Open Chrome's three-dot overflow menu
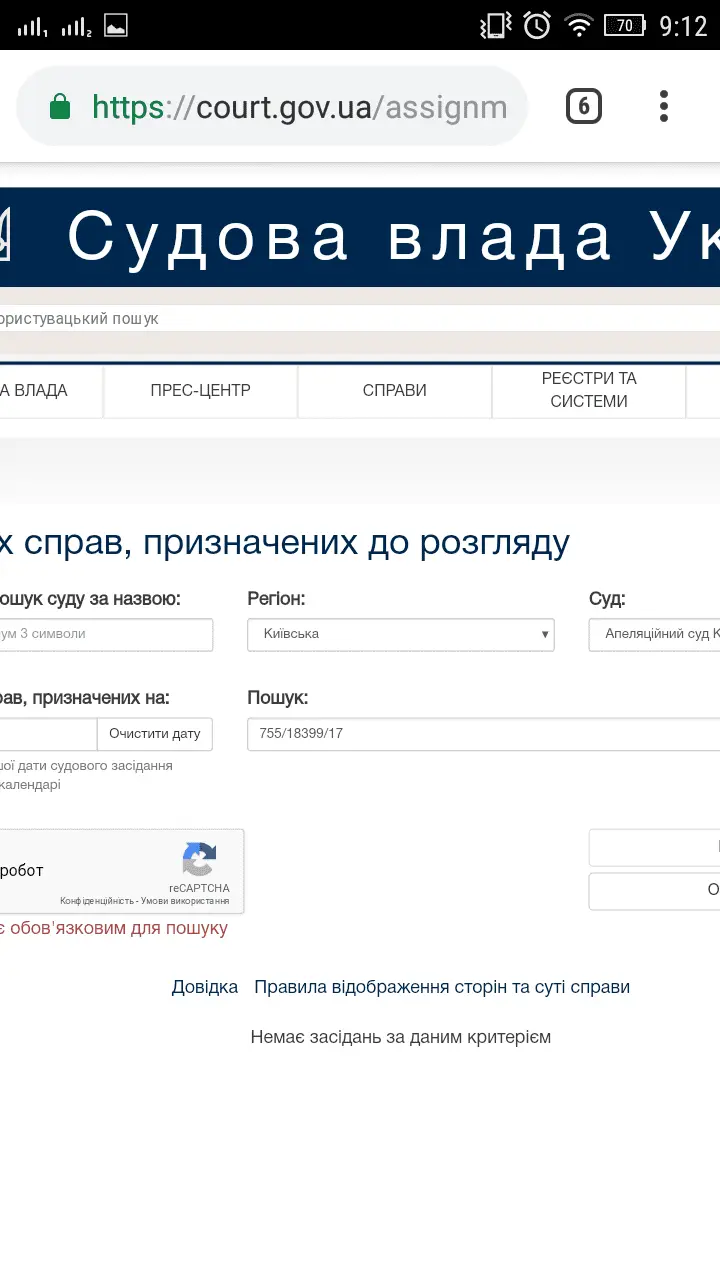Image resolution: width=720 pixels, height=1280 pixels. [x=663, y=106]
